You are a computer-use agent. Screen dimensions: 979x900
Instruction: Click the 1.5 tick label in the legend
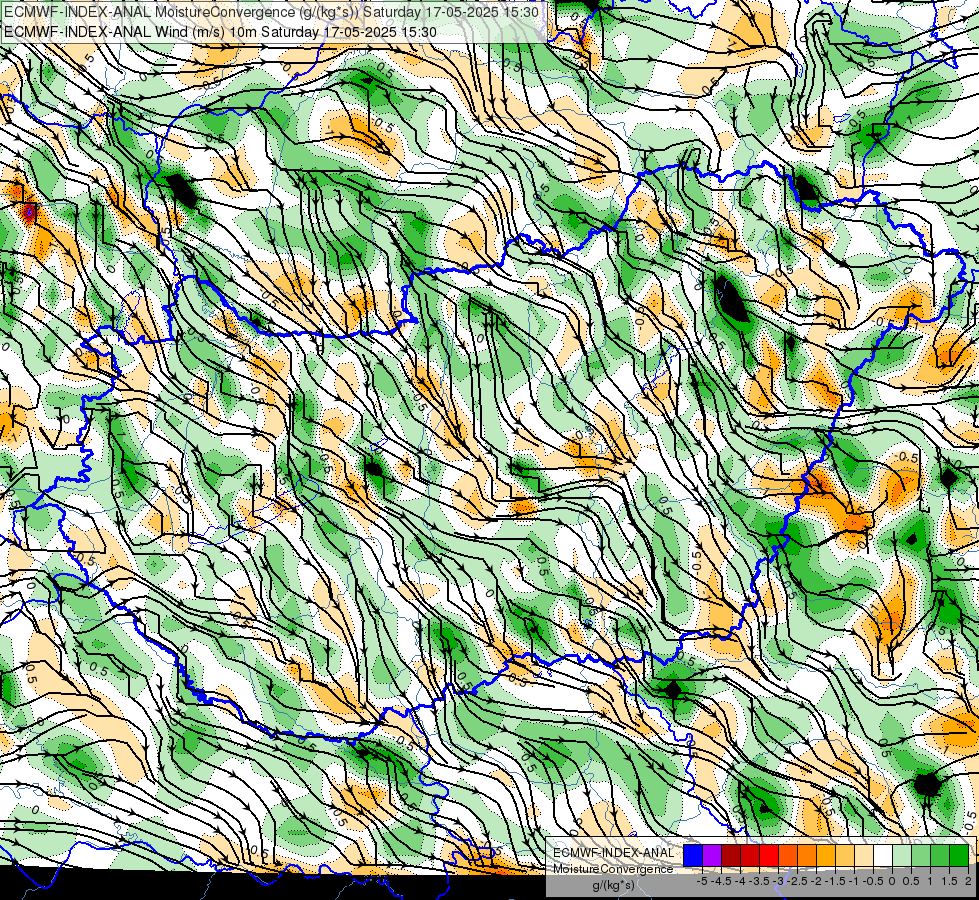point(948,881)
